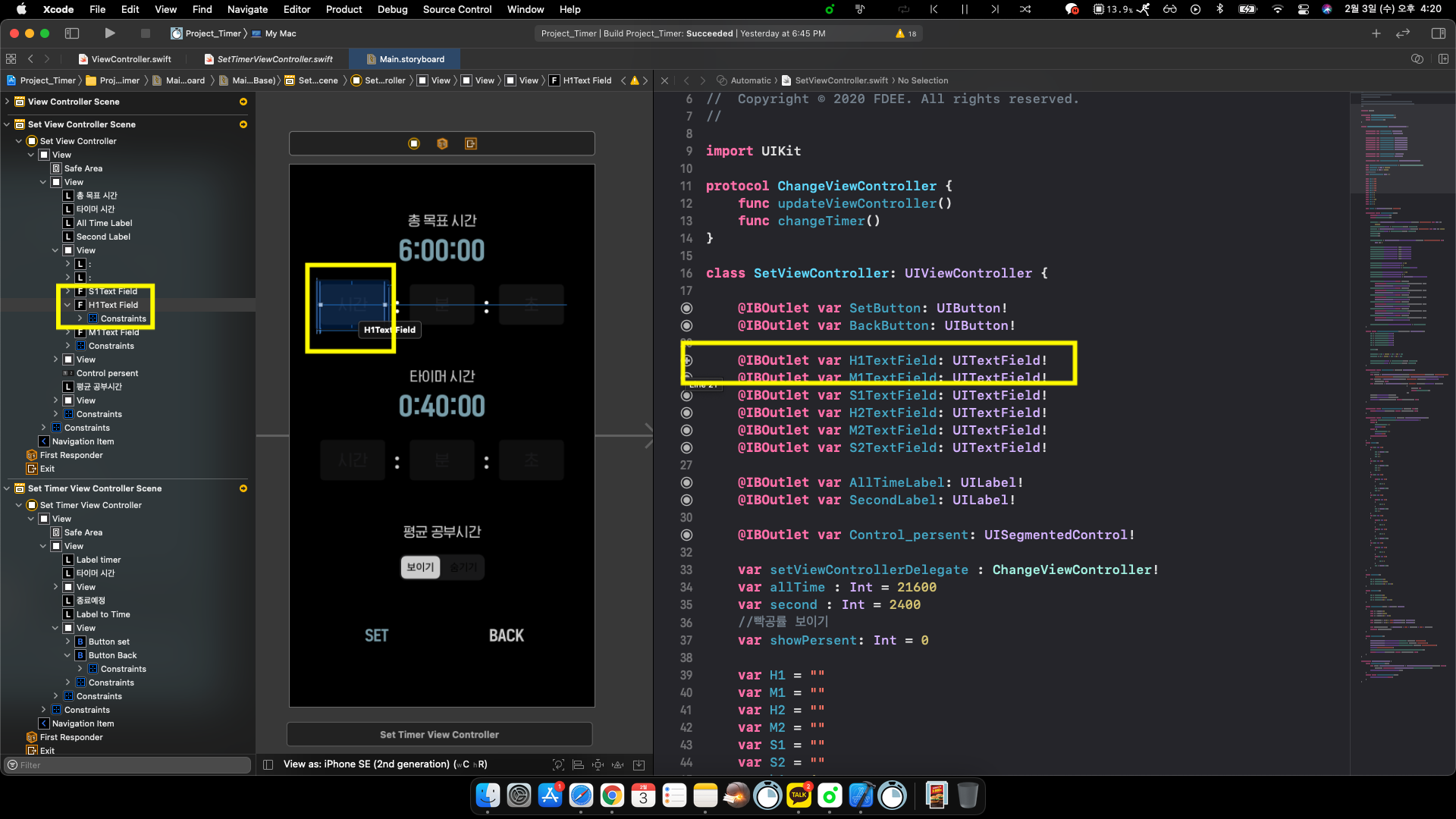Click the Run (play) button in the toolbar
The width and height of the screenshot is (1456, 819).
110,33
